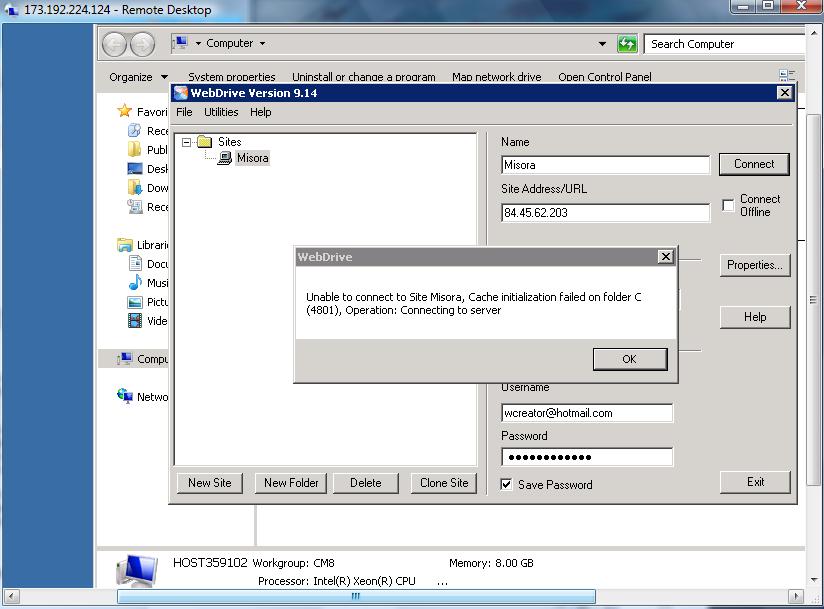Open the address bar history dropdown
Image resolution: width=824 pixels, height=609 pixels.
[602, 44]
